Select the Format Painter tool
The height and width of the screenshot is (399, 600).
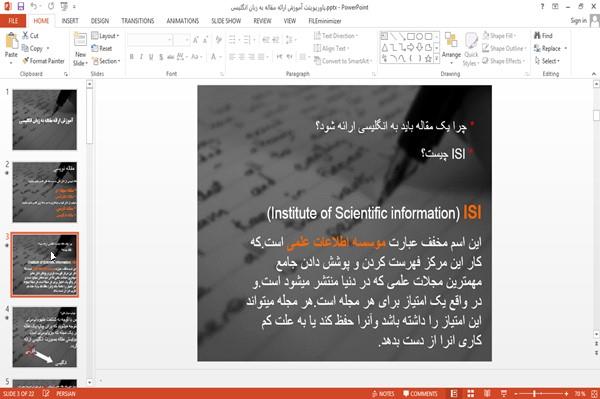pyautogui.click(x=43, y=61)
